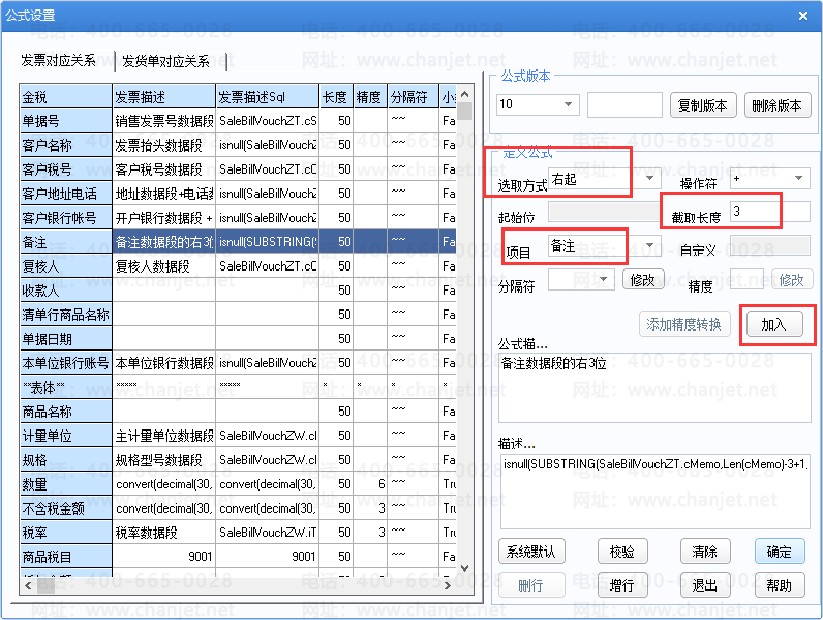Click the 复制版本 button
This screenshot has width=823, height=620.
tap(703, 106)
